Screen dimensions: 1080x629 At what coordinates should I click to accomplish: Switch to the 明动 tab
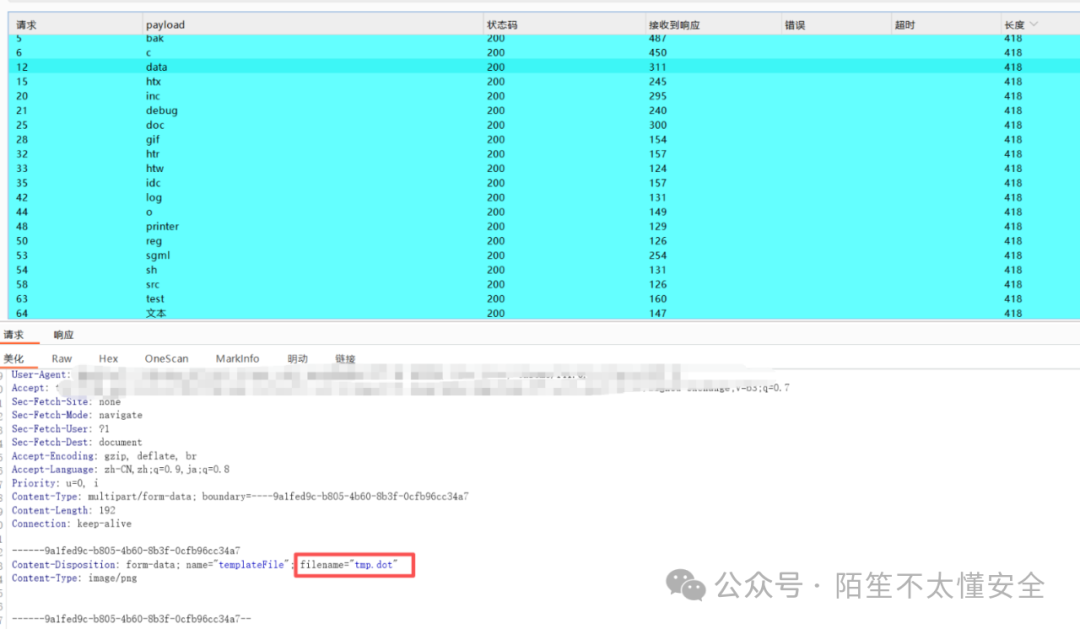298,359
